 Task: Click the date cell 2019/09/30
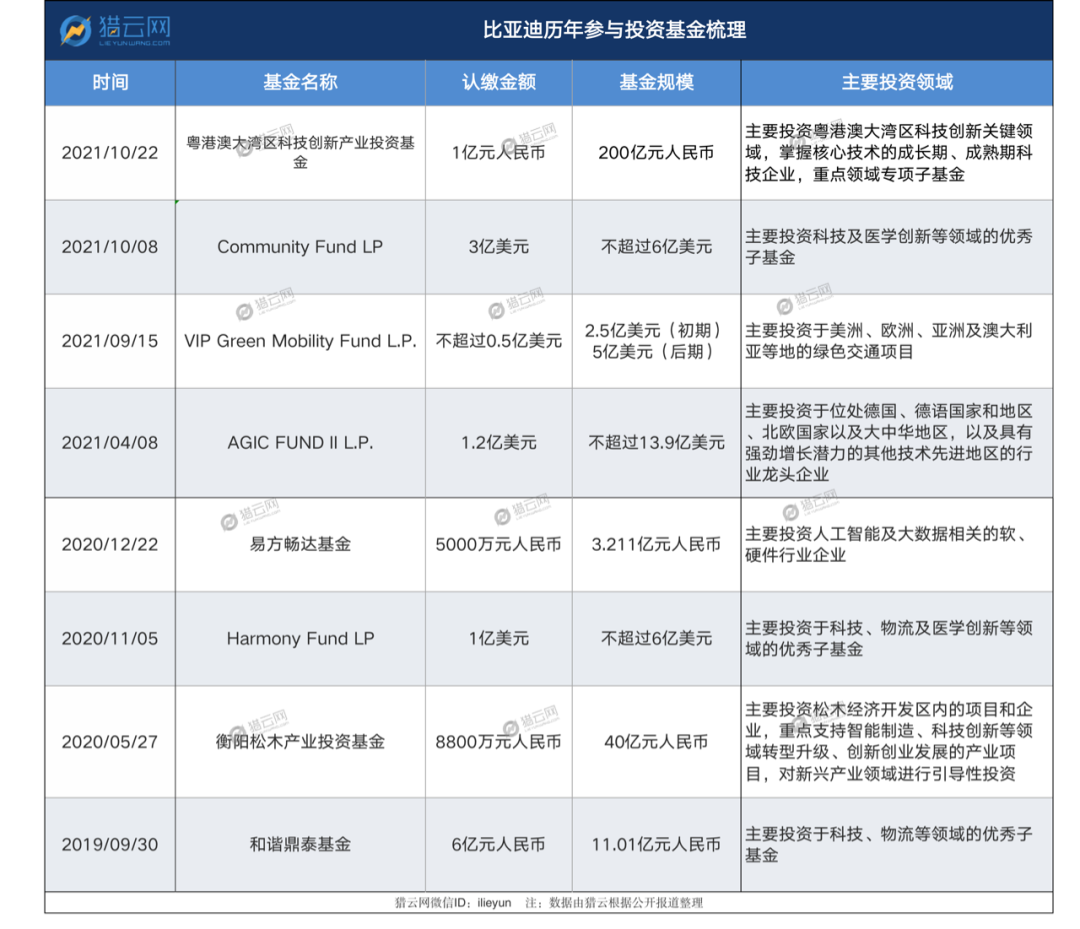(x=110, y=845)
